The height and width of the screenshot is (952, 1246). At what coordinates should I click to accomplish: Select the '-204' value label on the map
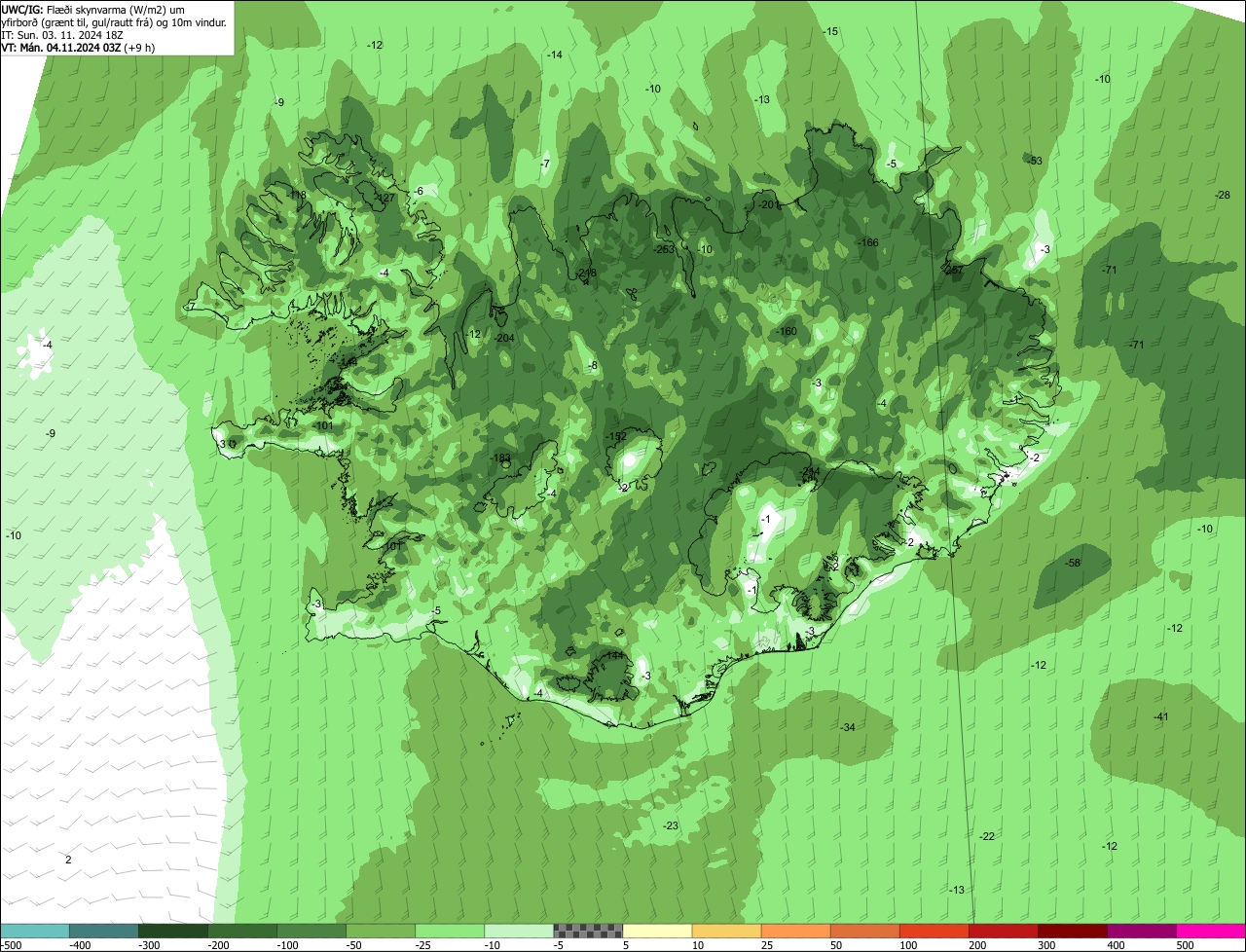[x=504, y=338]
